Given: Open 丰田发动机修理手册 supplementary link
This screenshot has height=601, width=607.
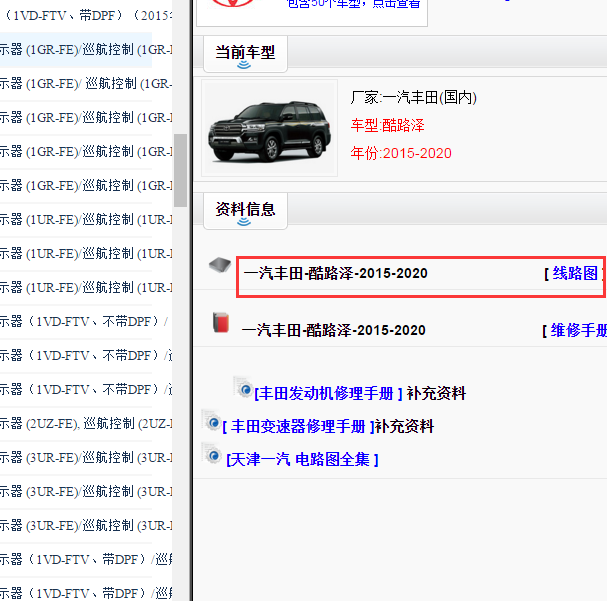Looking at the screenshot, I should click(x=329, y=394).
